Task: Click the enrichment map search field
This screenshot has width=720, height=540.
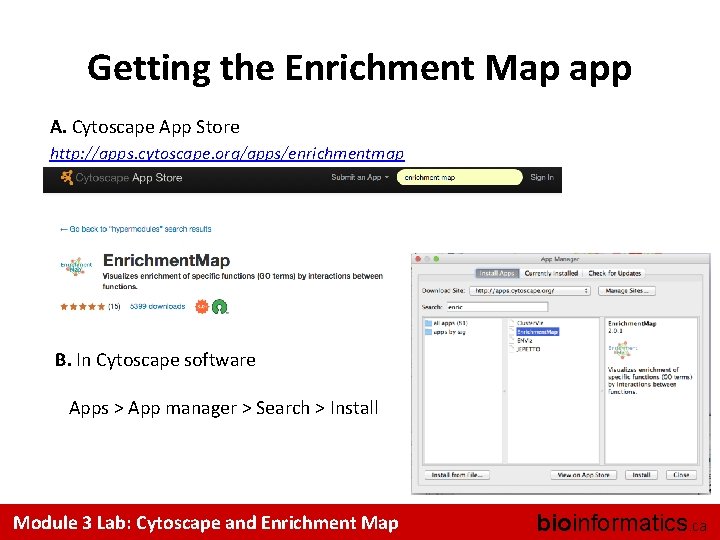Action: 459,177
